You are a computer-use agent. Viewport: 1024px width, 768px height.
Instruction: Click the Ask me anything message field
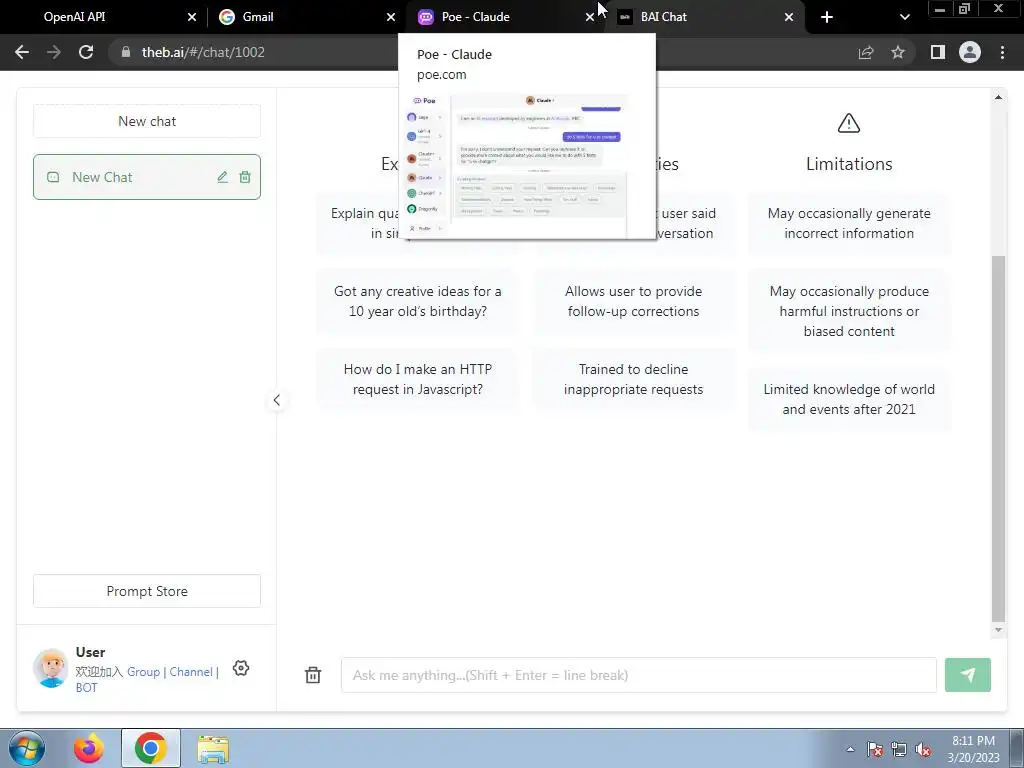[639, 675]
